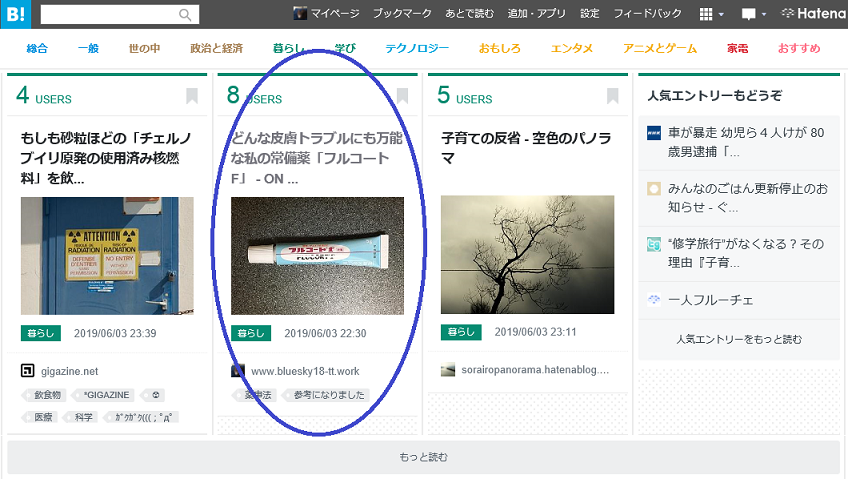Click the 科学 tag
Image resolution: width=848 pixels, height=479 pixels.
(81, 417)
